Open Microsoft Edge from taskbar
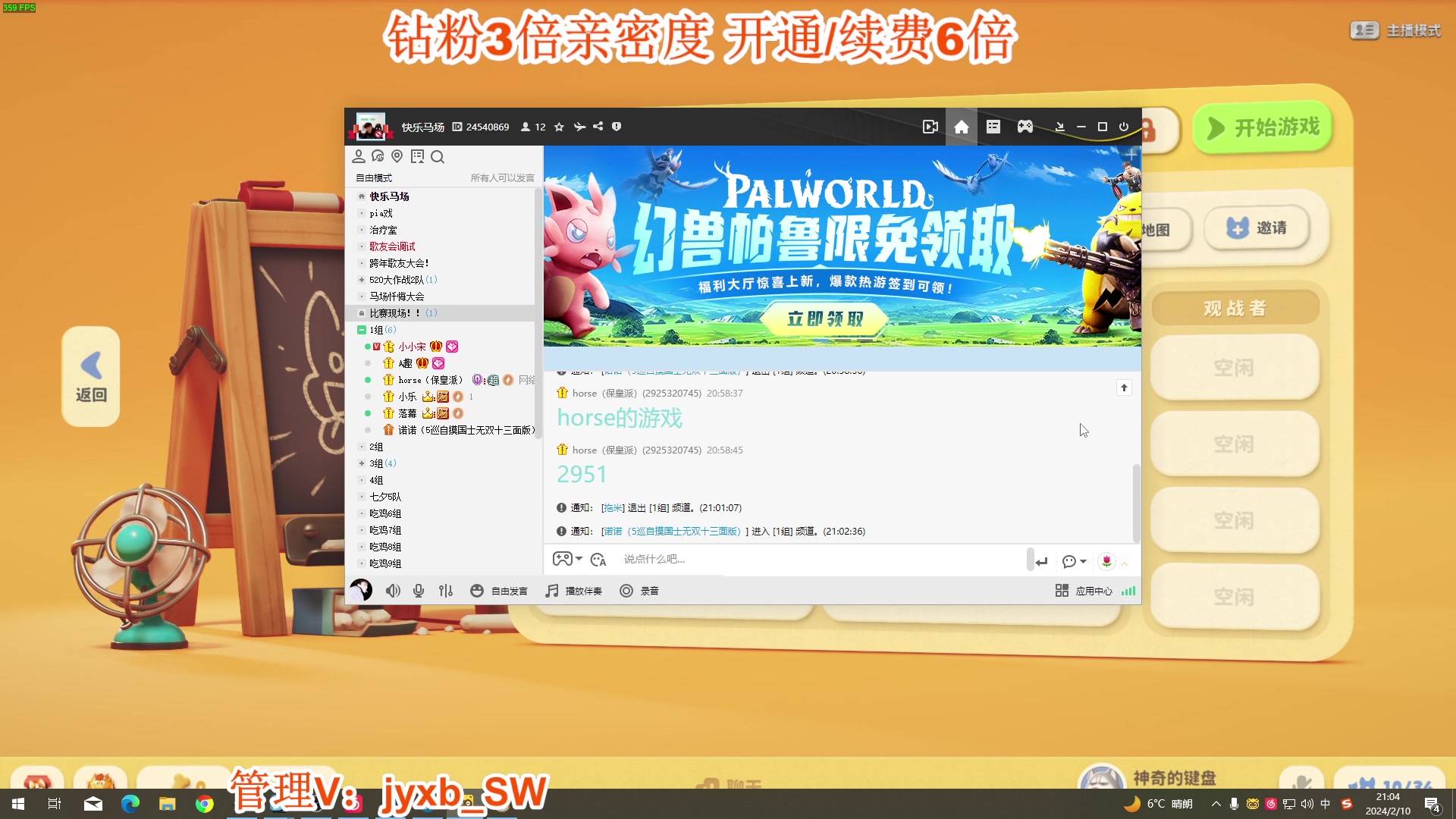Image resolution: width=1456 pixels, height=819 pixels. 130,804
